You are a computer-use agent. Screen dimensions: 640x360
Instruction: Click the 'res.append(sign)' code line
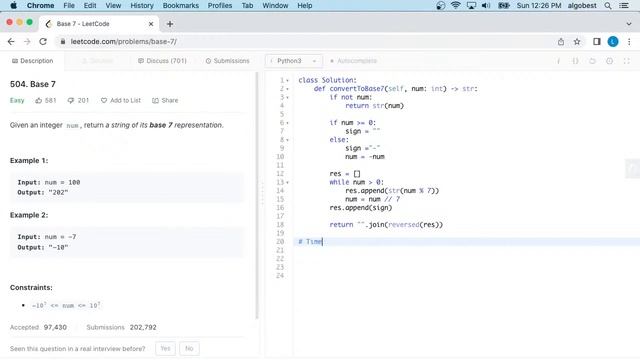[x=361, y=208]
